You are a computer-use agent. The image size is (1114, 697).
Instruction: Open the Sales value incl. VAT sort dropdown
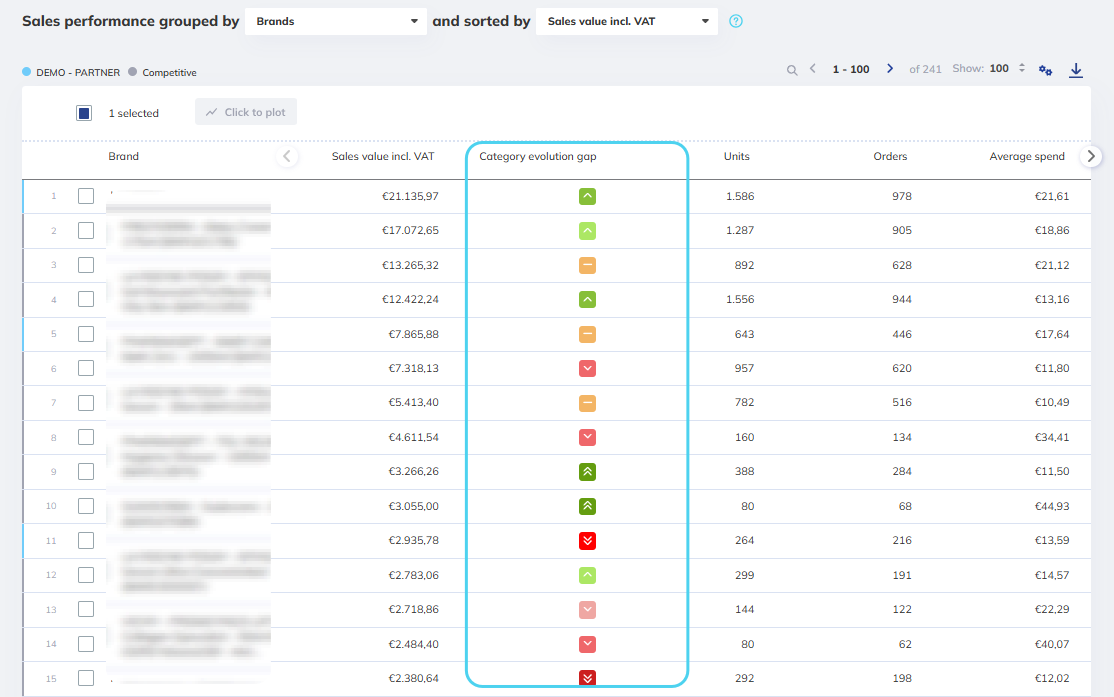click(627, 21)
